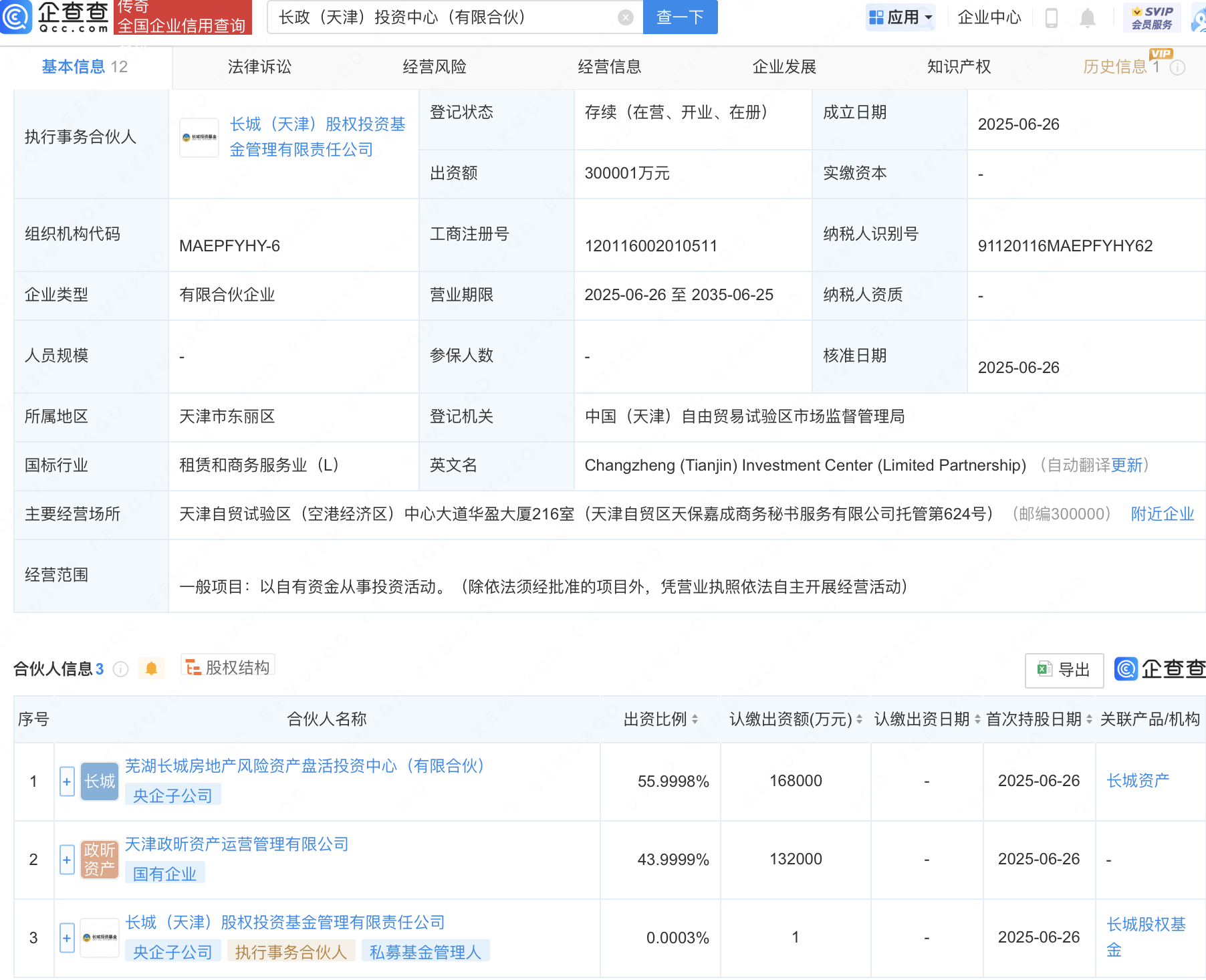Click the 执行事务合伙人 tag in row 3
This screenshot has height=980, width=1206.
coord(291,952)
